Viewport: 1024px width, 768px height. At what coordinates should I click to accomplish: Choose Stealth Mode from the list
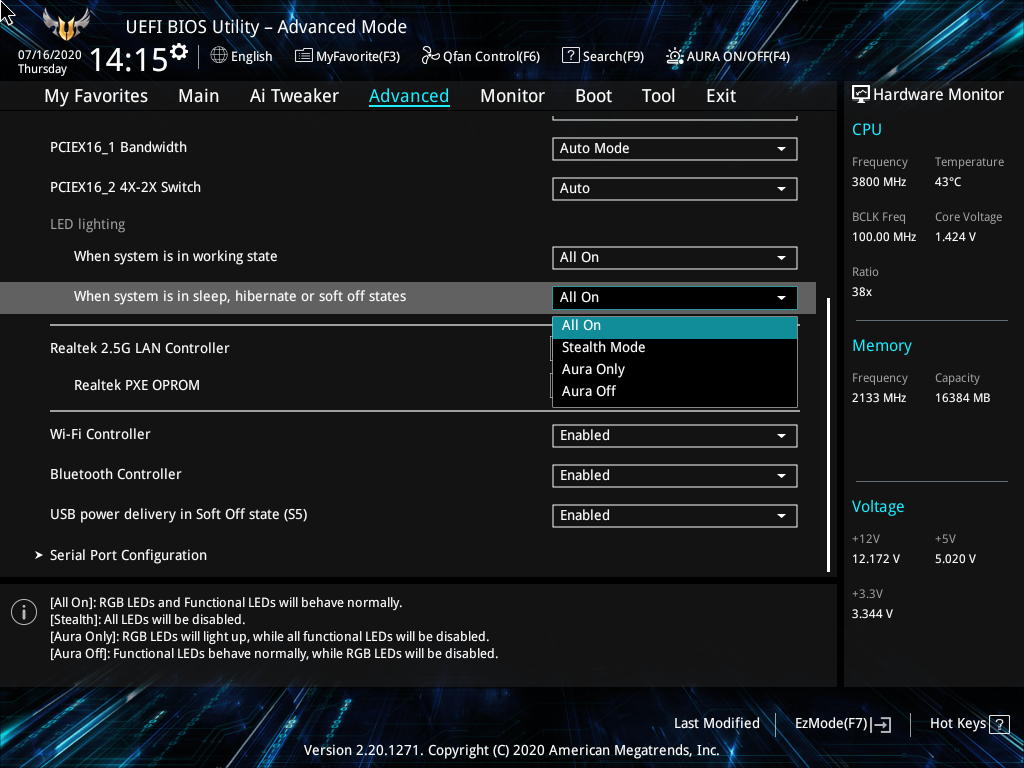point(675,347)
